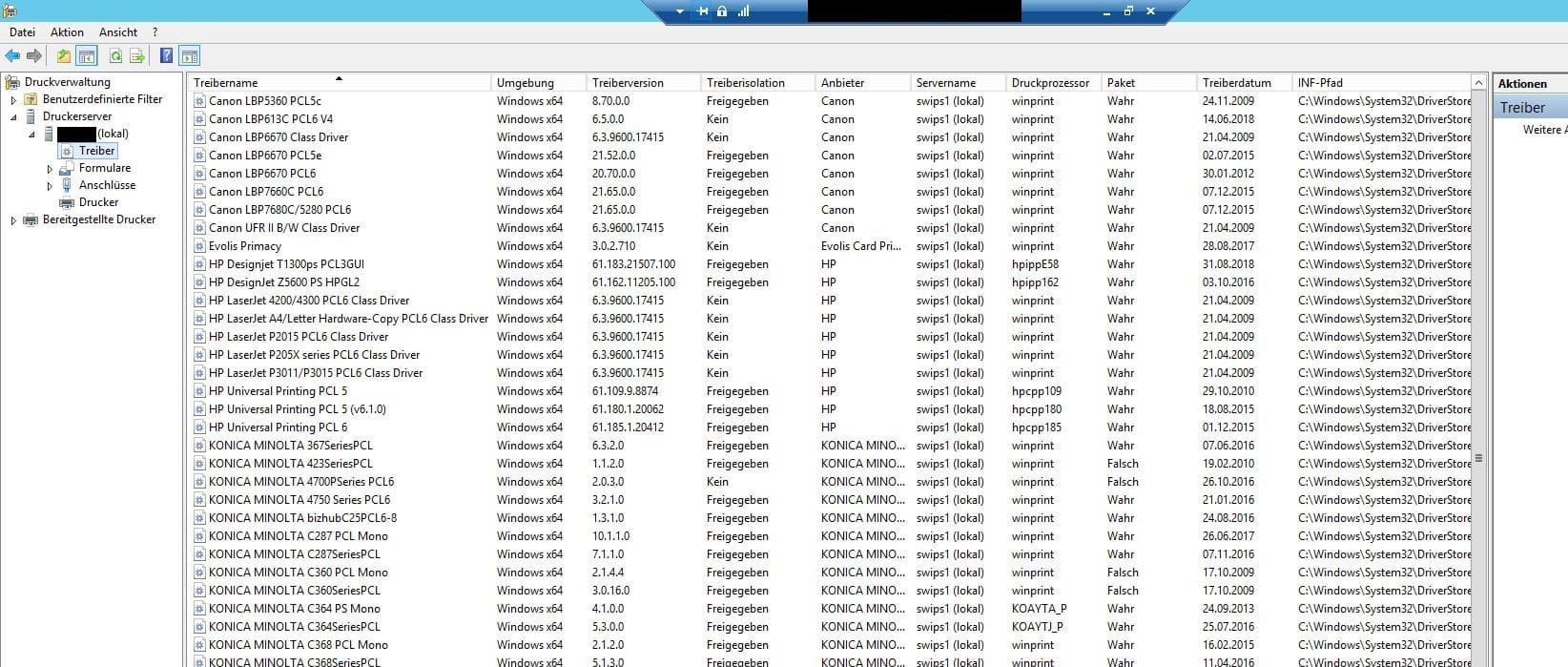Expand the Formulare node
Image resolution: width=1568 pixels, height=667 pixels.
(50, 169)
